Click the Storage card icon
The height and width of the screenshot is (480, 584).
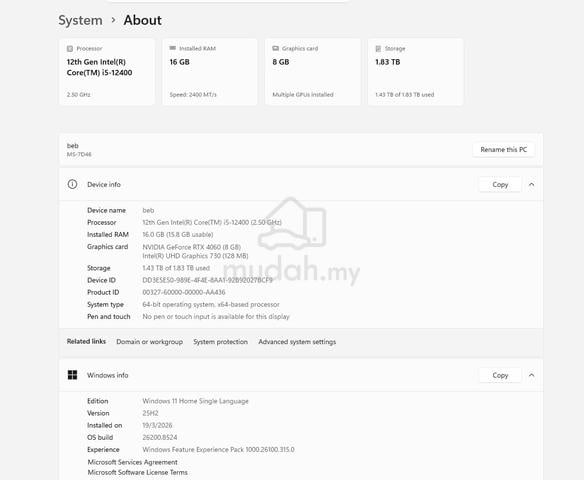[x=378, y=49]
